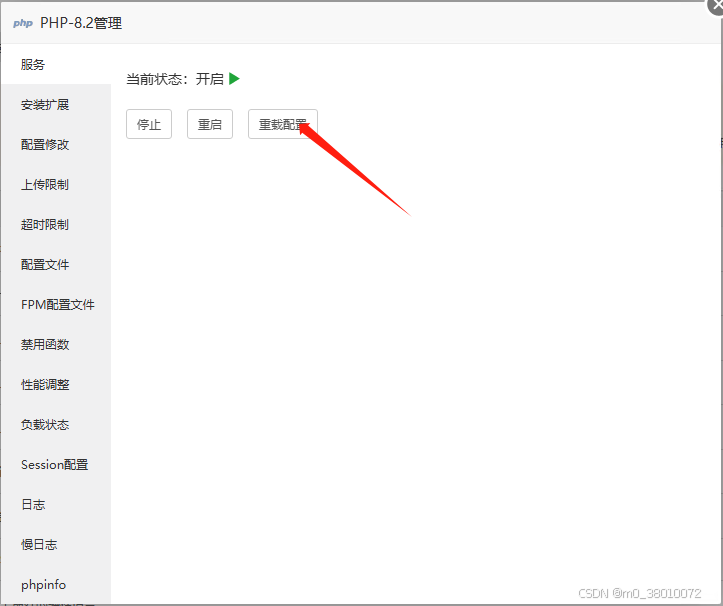
Task: Open the 性能调整 tab
Action: pyautogui.click(x=56, y=385)
